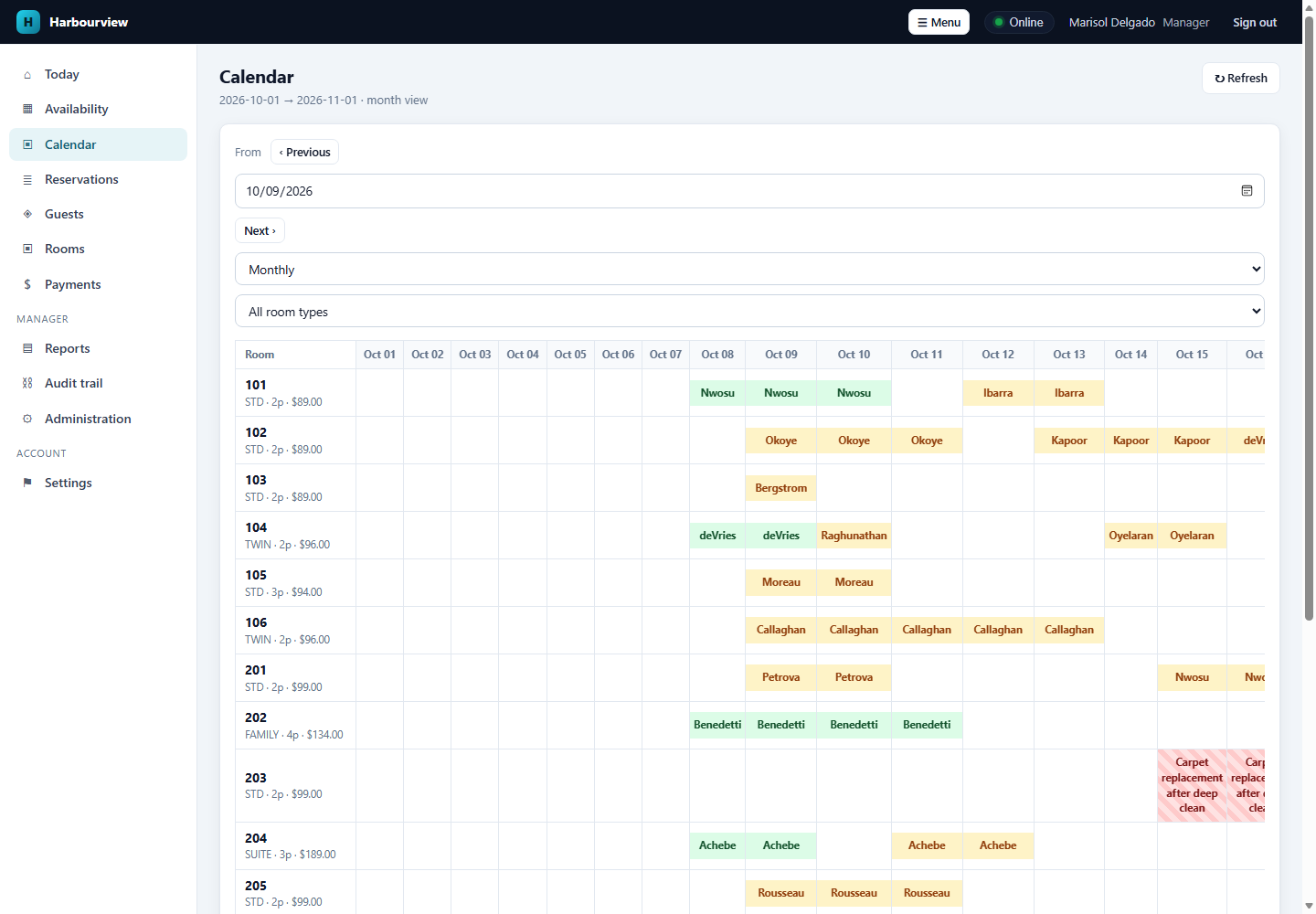Click Marisol Delgado user name
This screenshot has width=1316, height=914.
pos(1112,23)
